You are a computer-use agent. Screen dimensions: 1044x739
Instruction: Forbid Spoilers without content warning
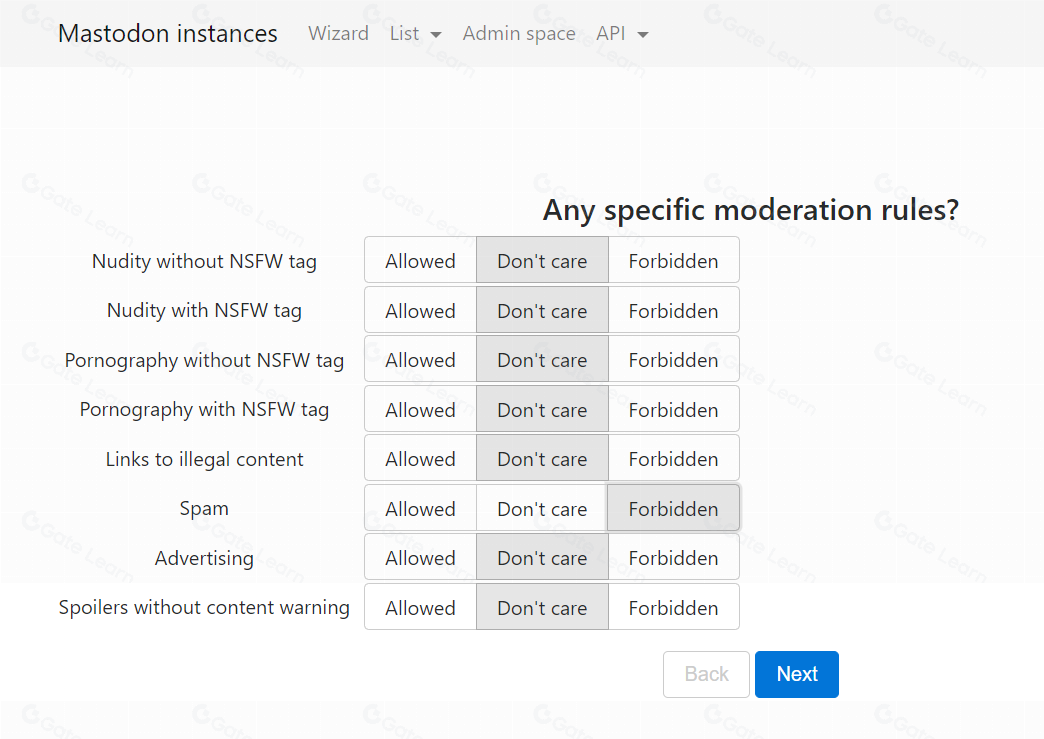(x=673, y=608)
